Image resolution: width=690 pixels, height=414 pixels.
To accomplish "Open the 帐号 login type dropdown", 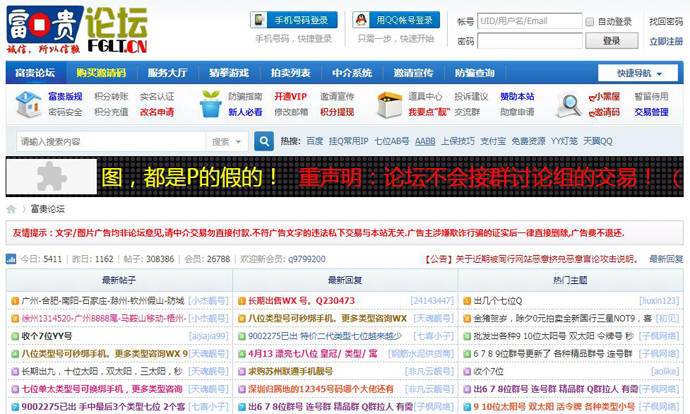I will 467,21.
